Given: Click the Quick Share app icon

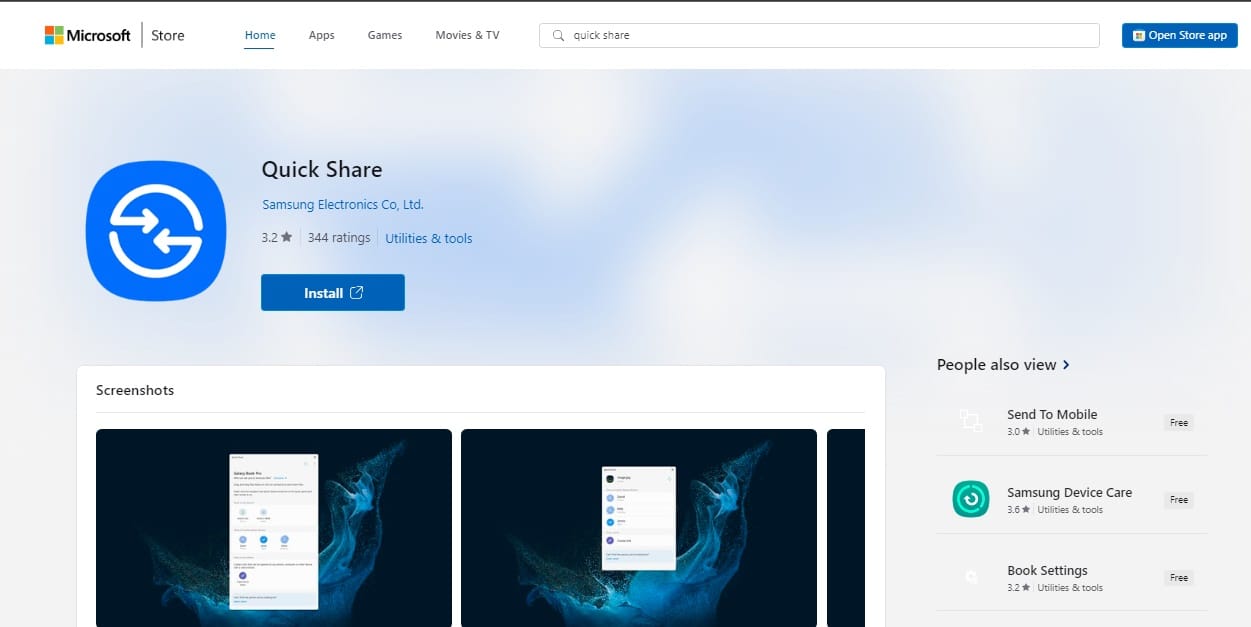Looking at the screenshot, I should [x=158, y=230].
